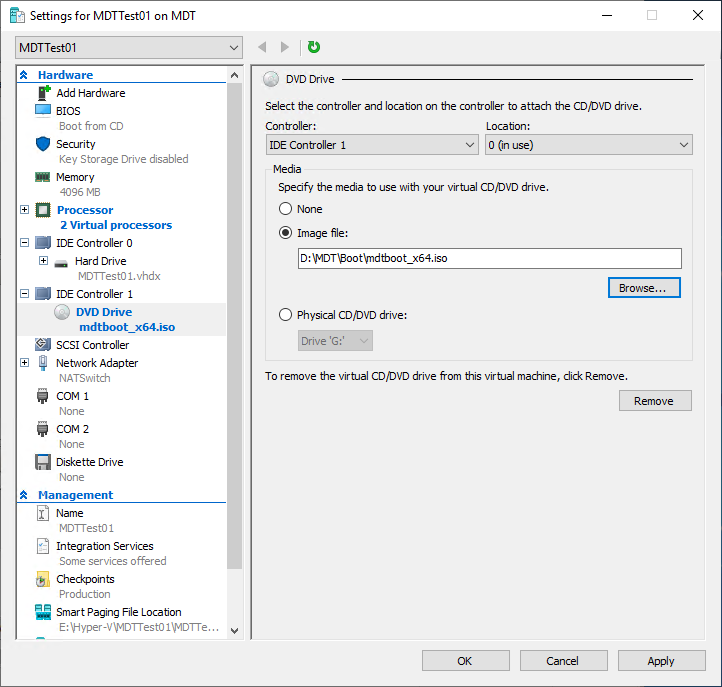The height and width of the screenshot is (687, 722).
Task: Close the Settings window
Action: (698, 15)
